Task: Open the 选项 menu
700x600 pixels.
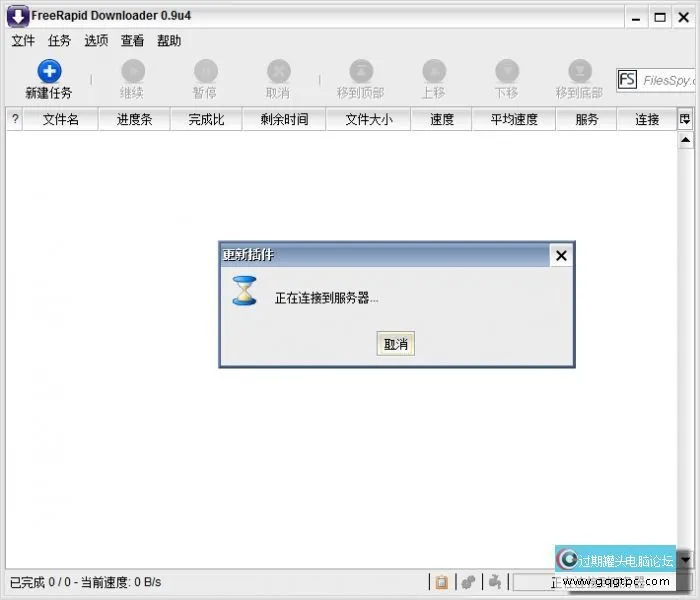Action: 96,41
